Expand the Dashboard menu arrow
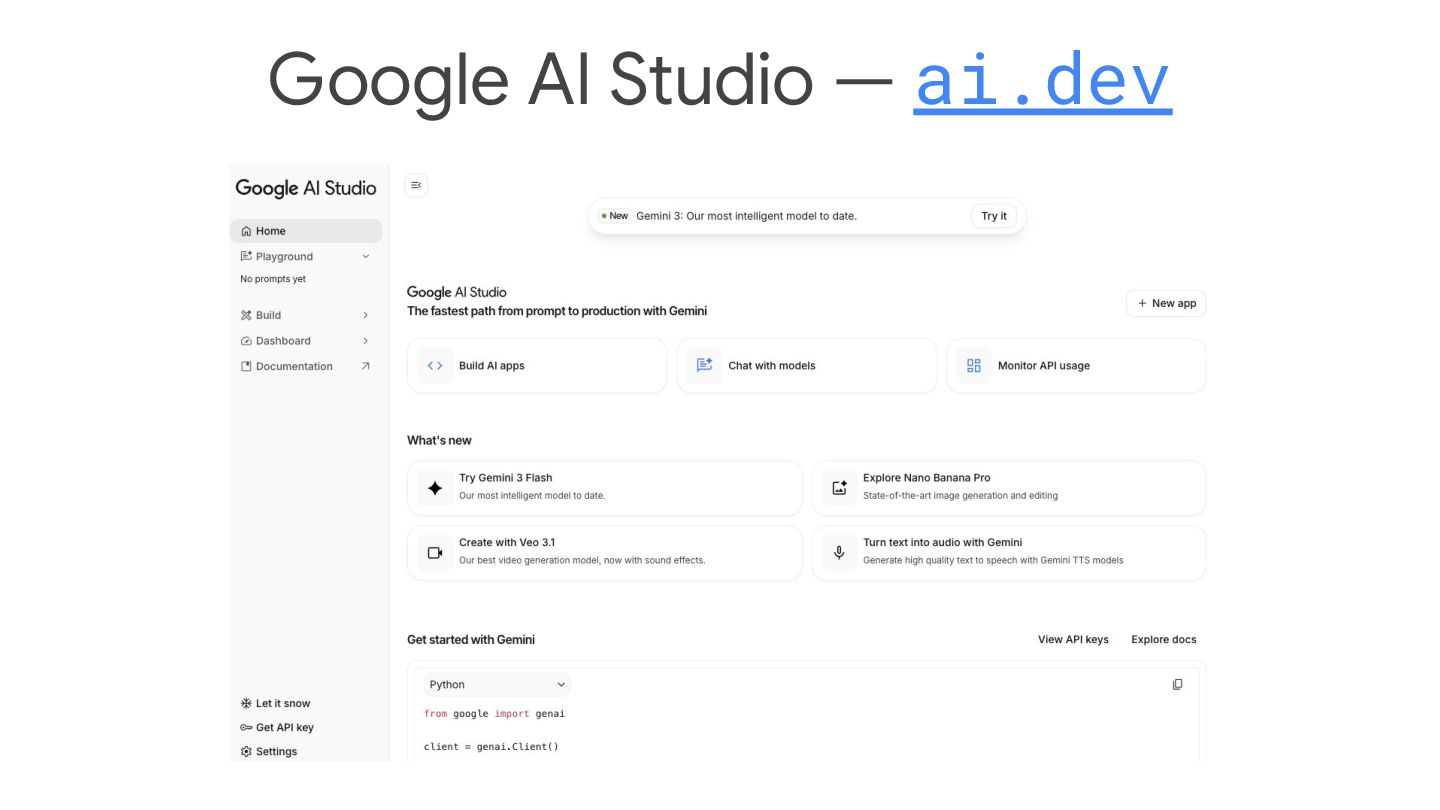This screenshot has height=810, width=1440. tap(366, 341)
